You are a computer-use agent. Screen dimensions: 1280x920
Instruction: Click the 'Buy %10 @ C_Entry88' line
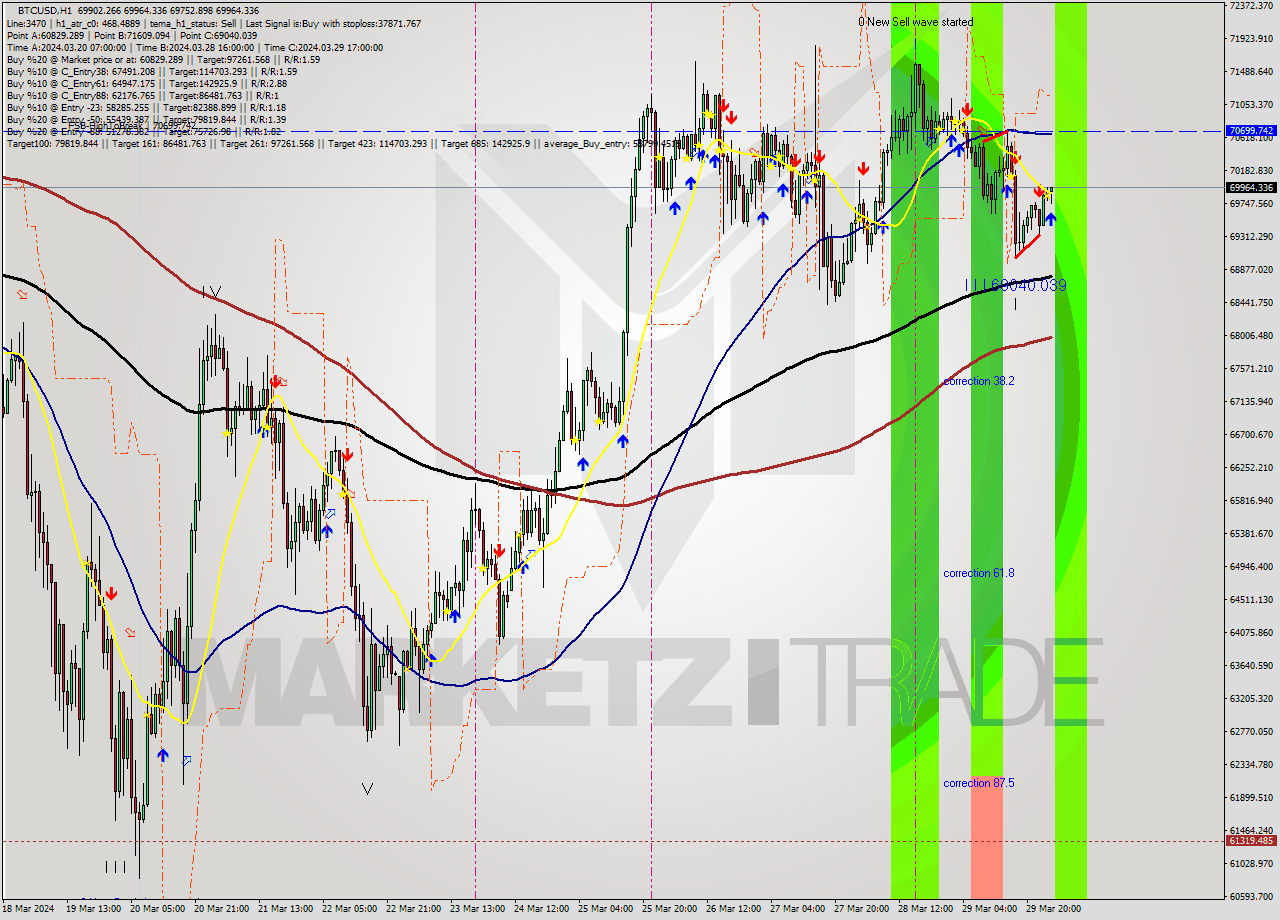point(142,95)
